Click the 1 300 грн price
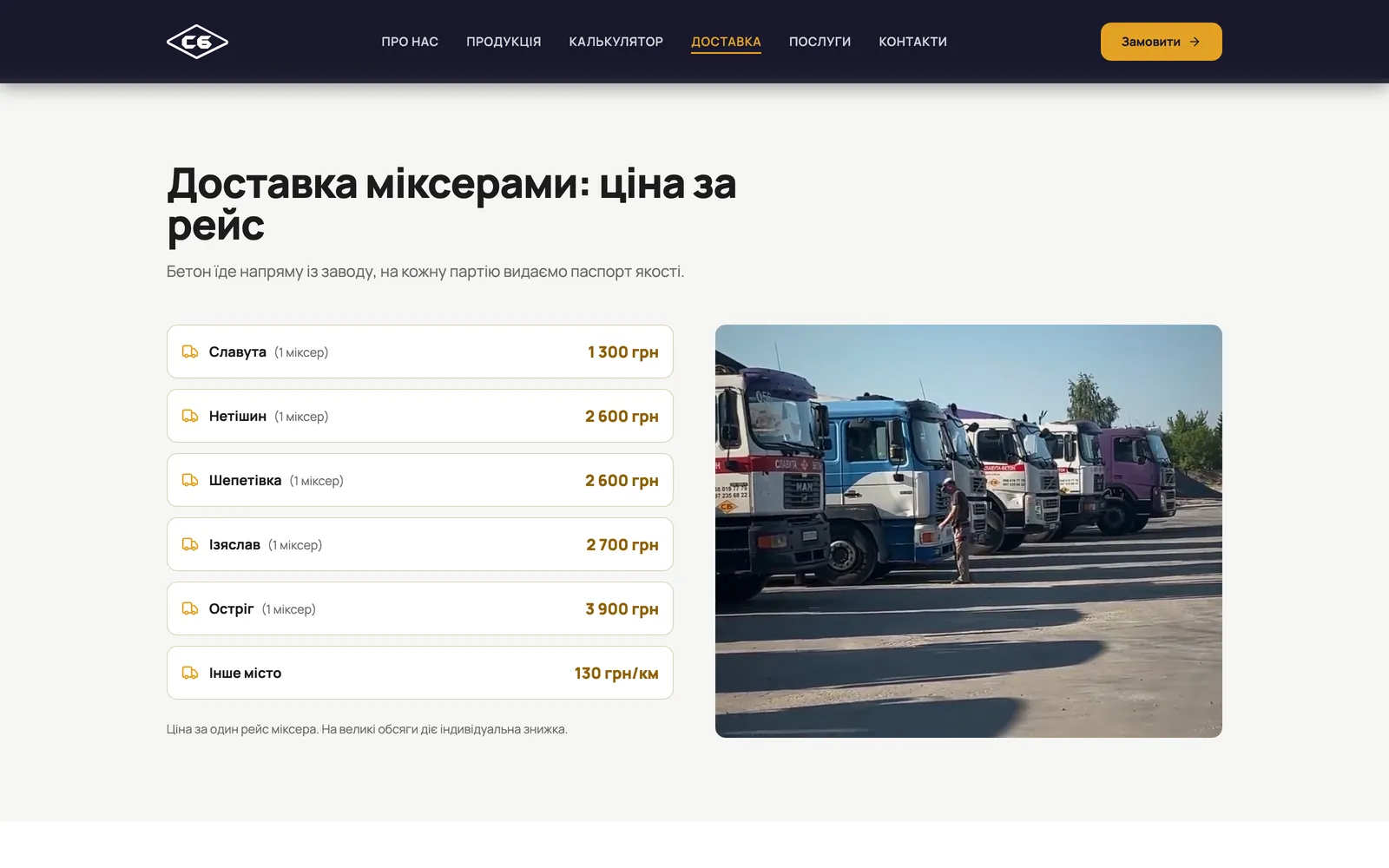Image resolution: width=1389 pixels, height=868 pixels. (623, 352)
